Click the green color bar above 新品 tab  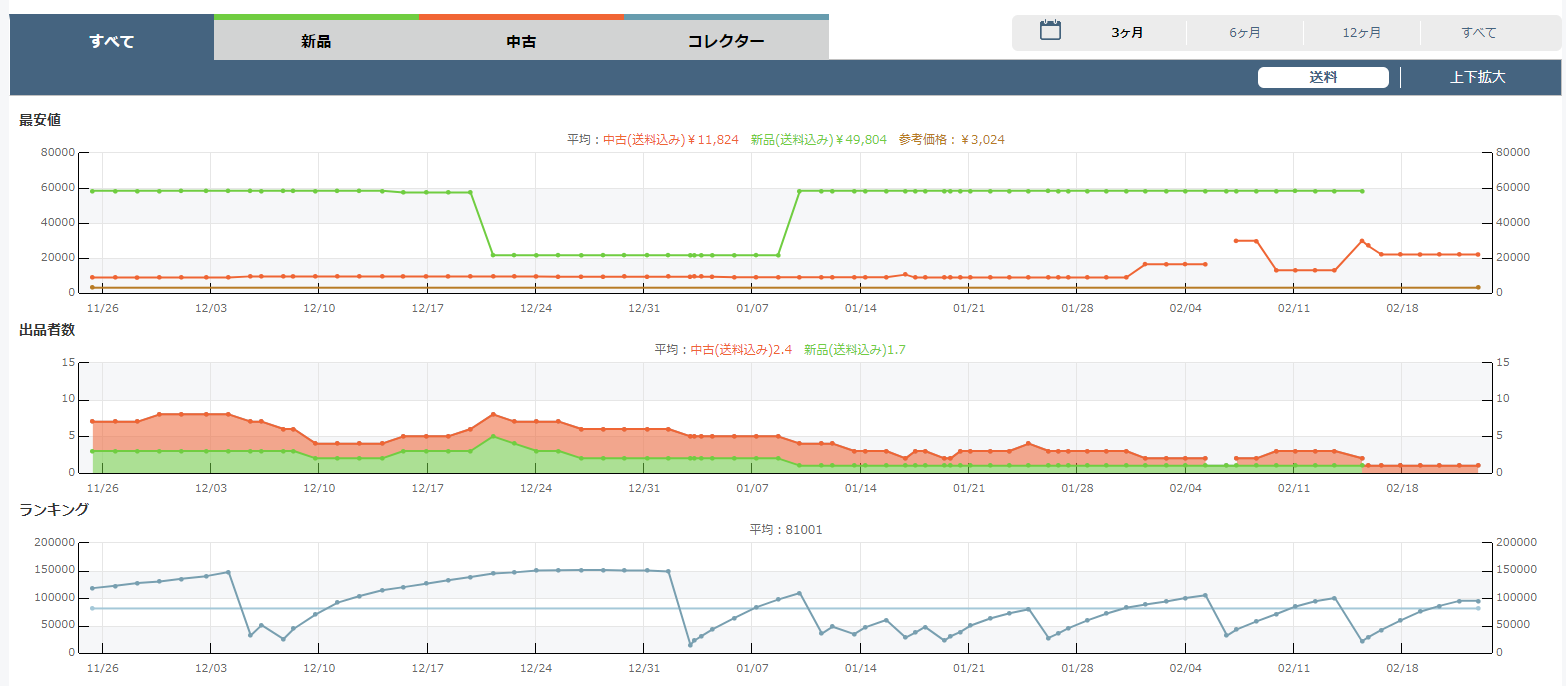[x=316, y=17]
